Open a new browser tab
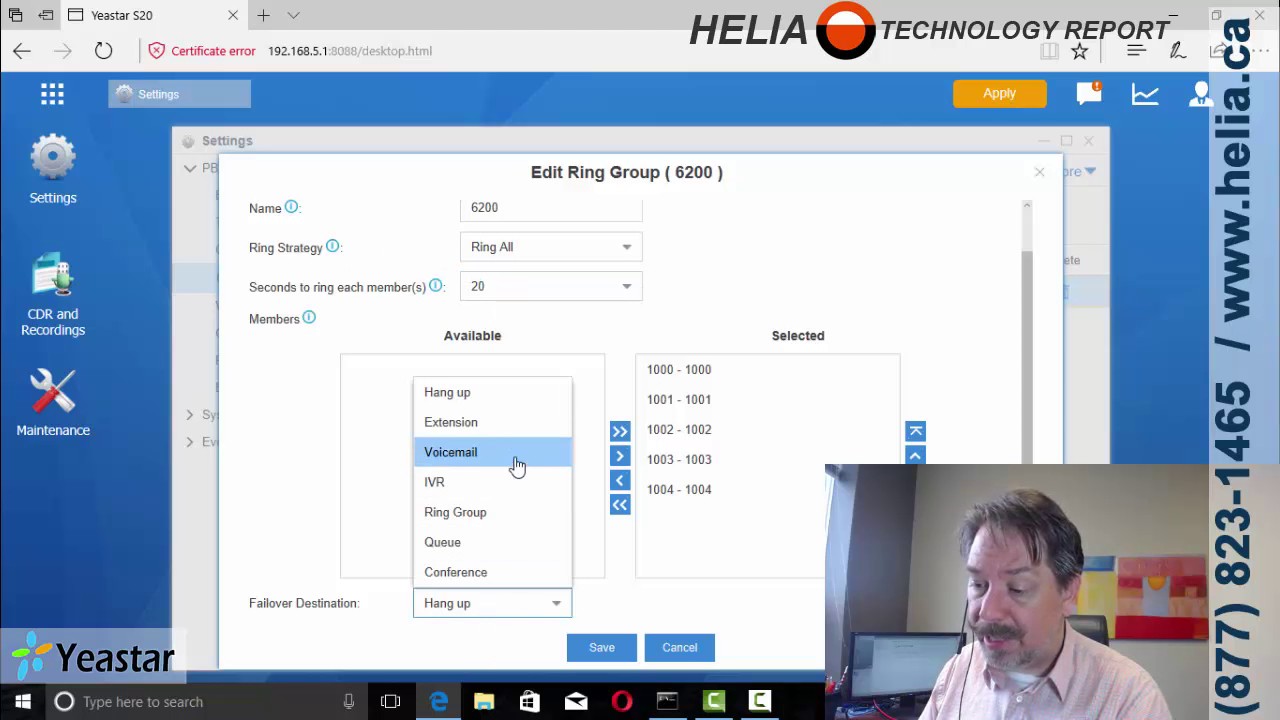Viewport: 1280px width, 720px height. 263,15
